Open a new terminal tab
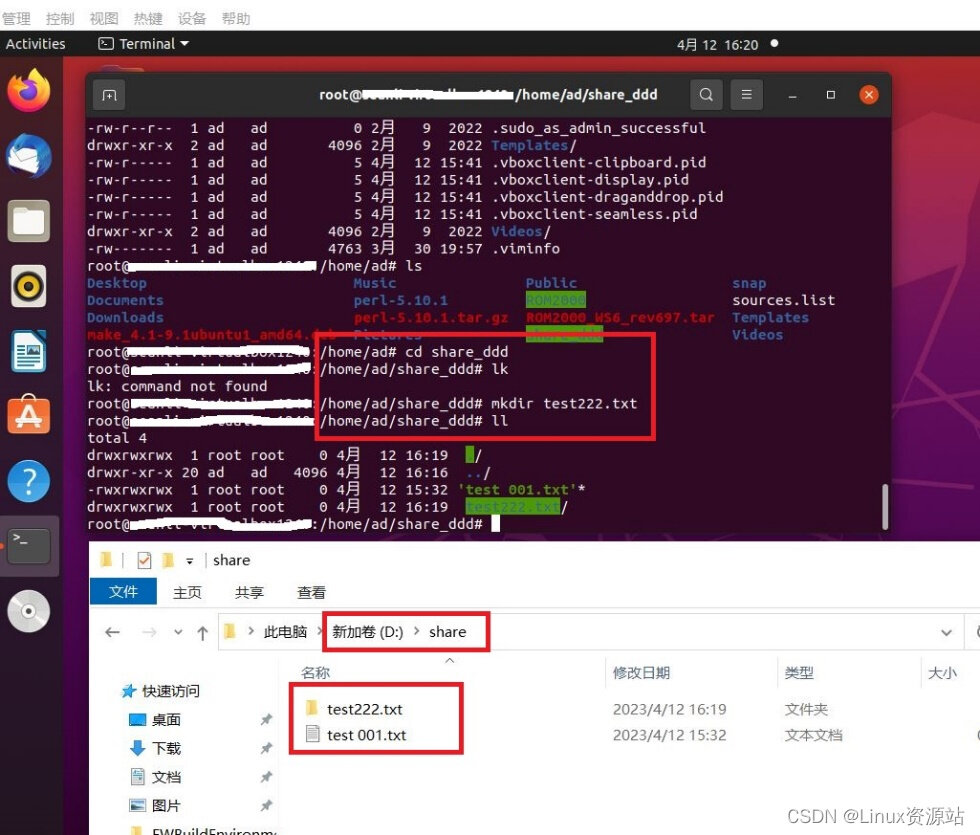The height and width of the screenshot is (835, 980). [109, 94]
